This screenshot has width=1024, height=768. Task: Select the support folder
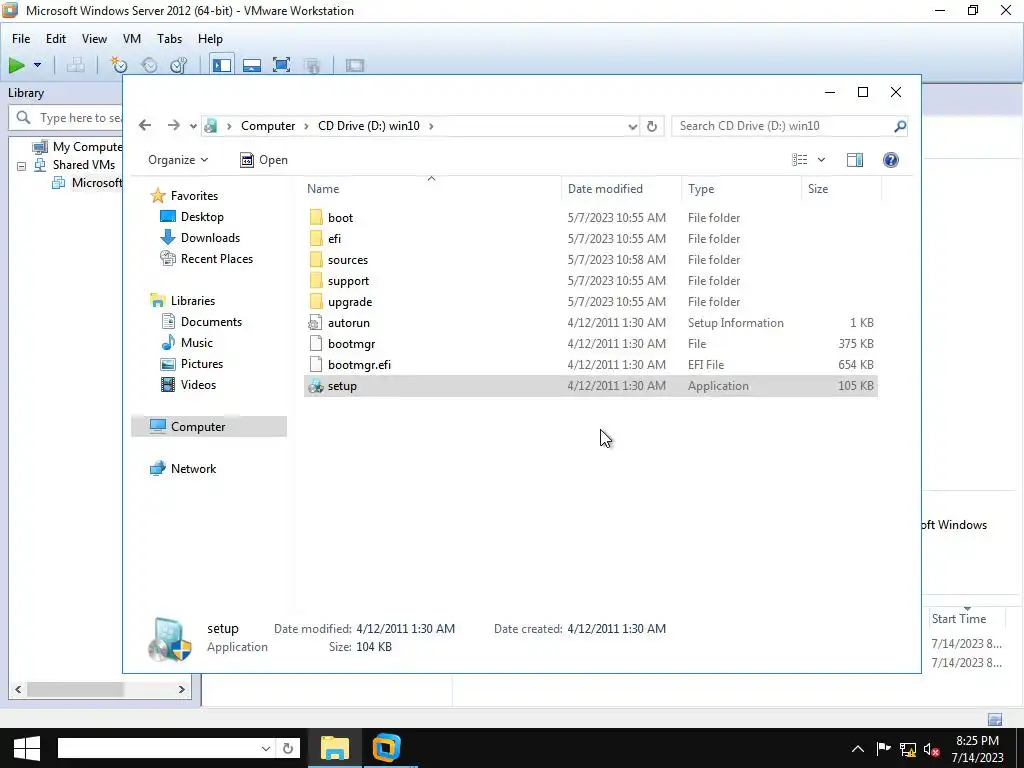point(590,281)
